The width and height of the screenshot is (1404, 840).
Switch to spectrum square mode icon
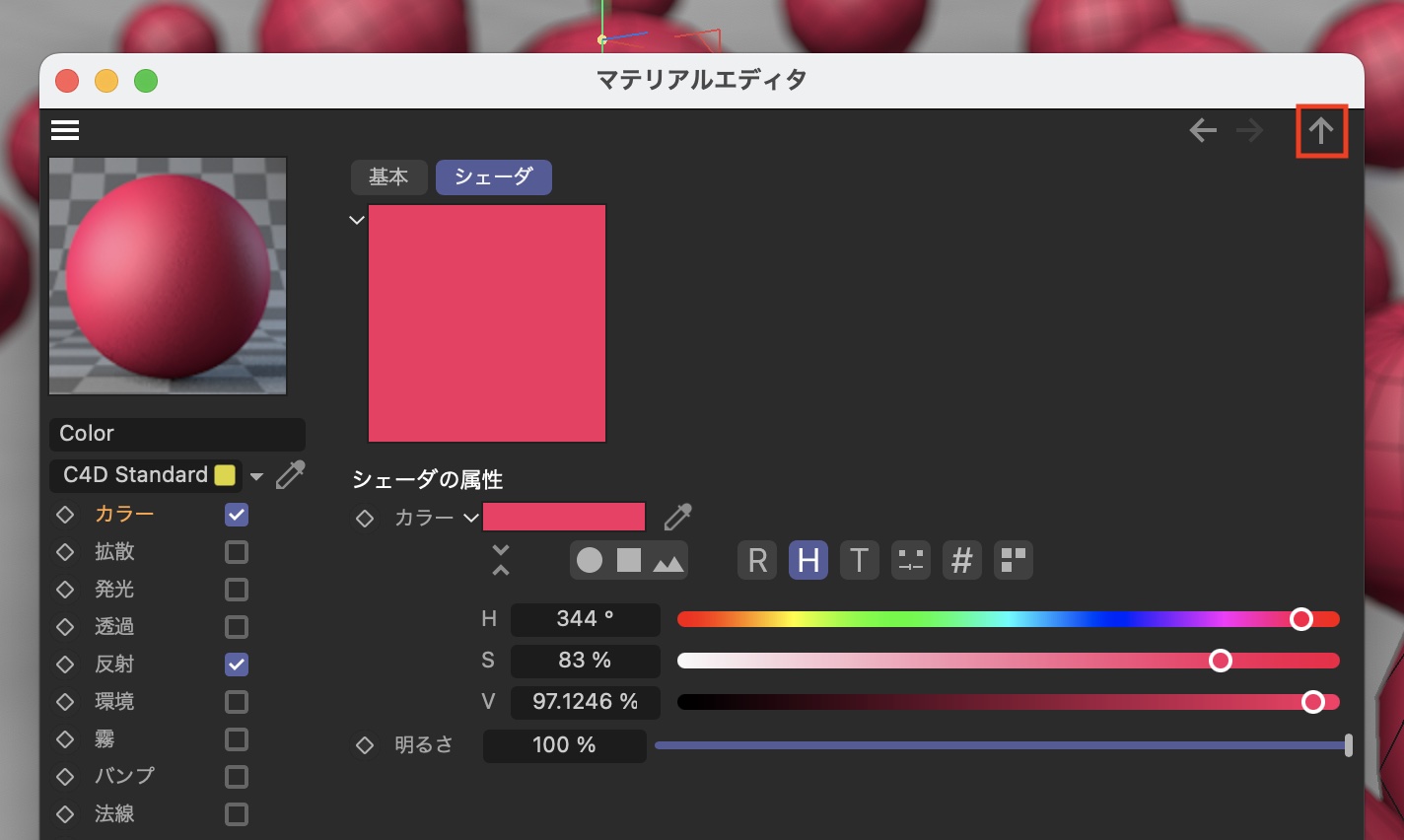629,561
